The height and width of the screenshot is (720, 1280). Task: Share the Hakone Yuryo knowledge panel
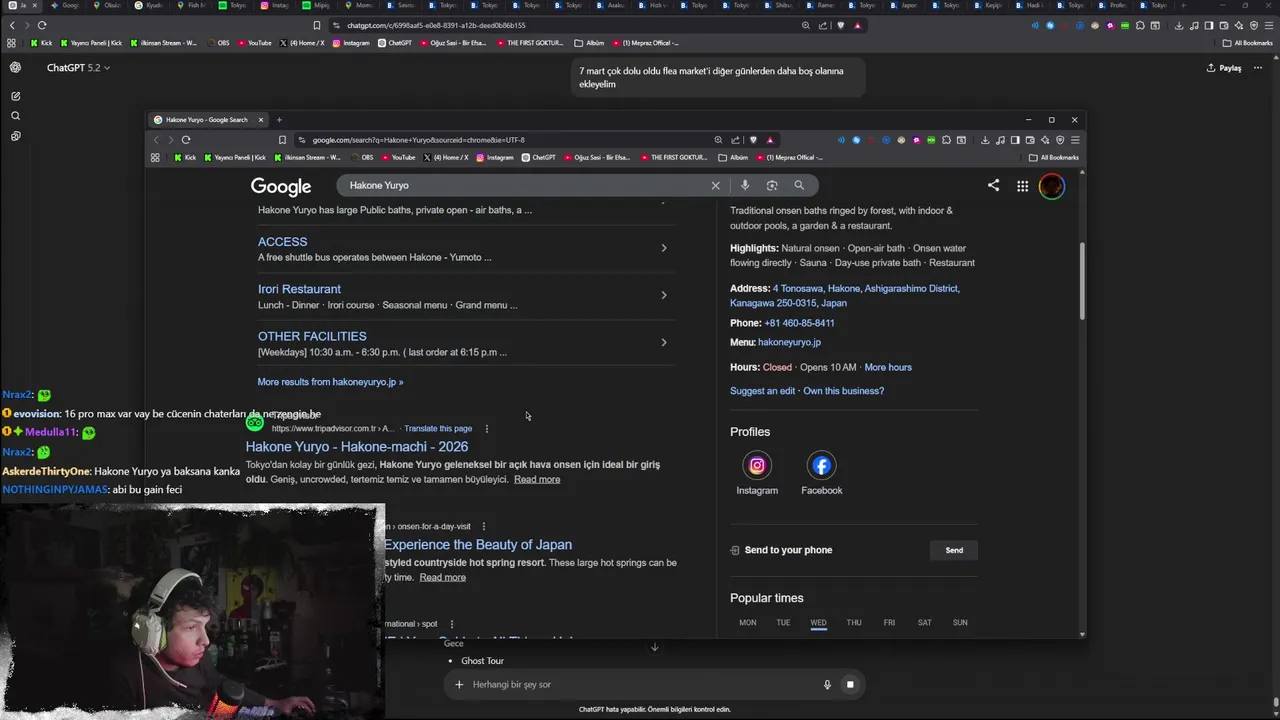pos(993,185)
